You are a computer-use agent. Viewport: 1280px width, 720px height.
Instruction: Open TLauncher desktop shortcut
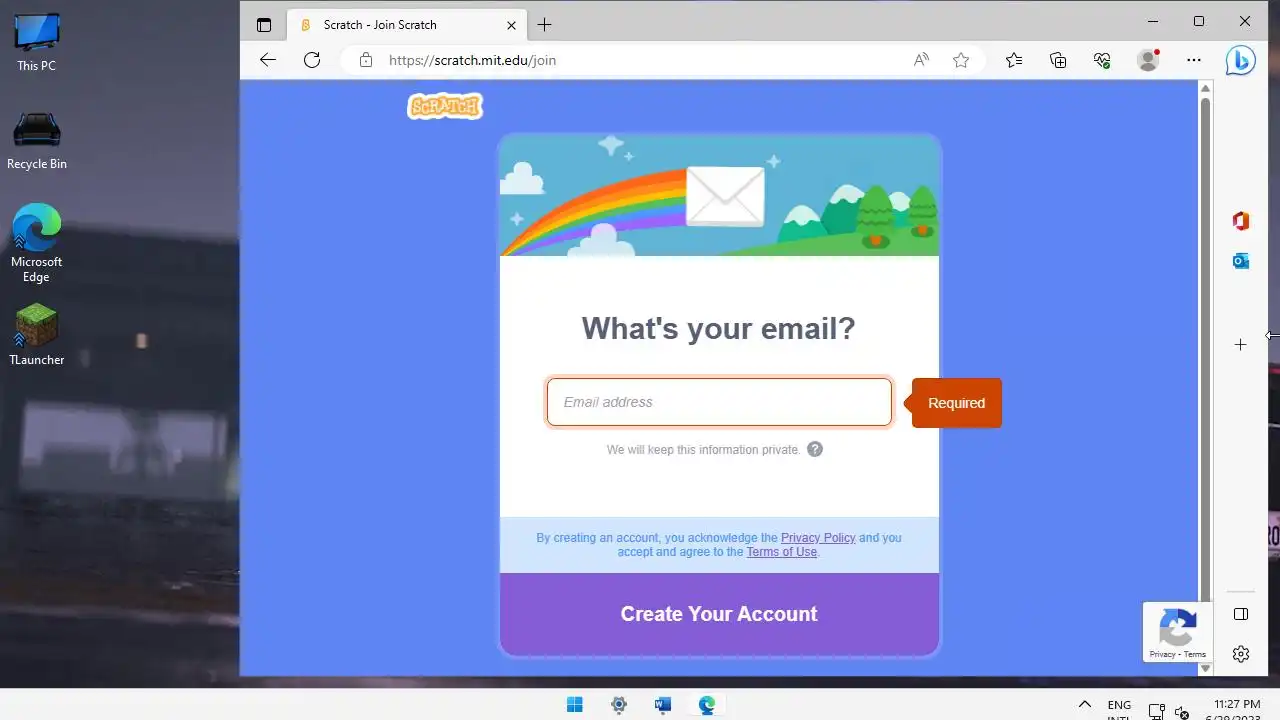pos(37,336)
